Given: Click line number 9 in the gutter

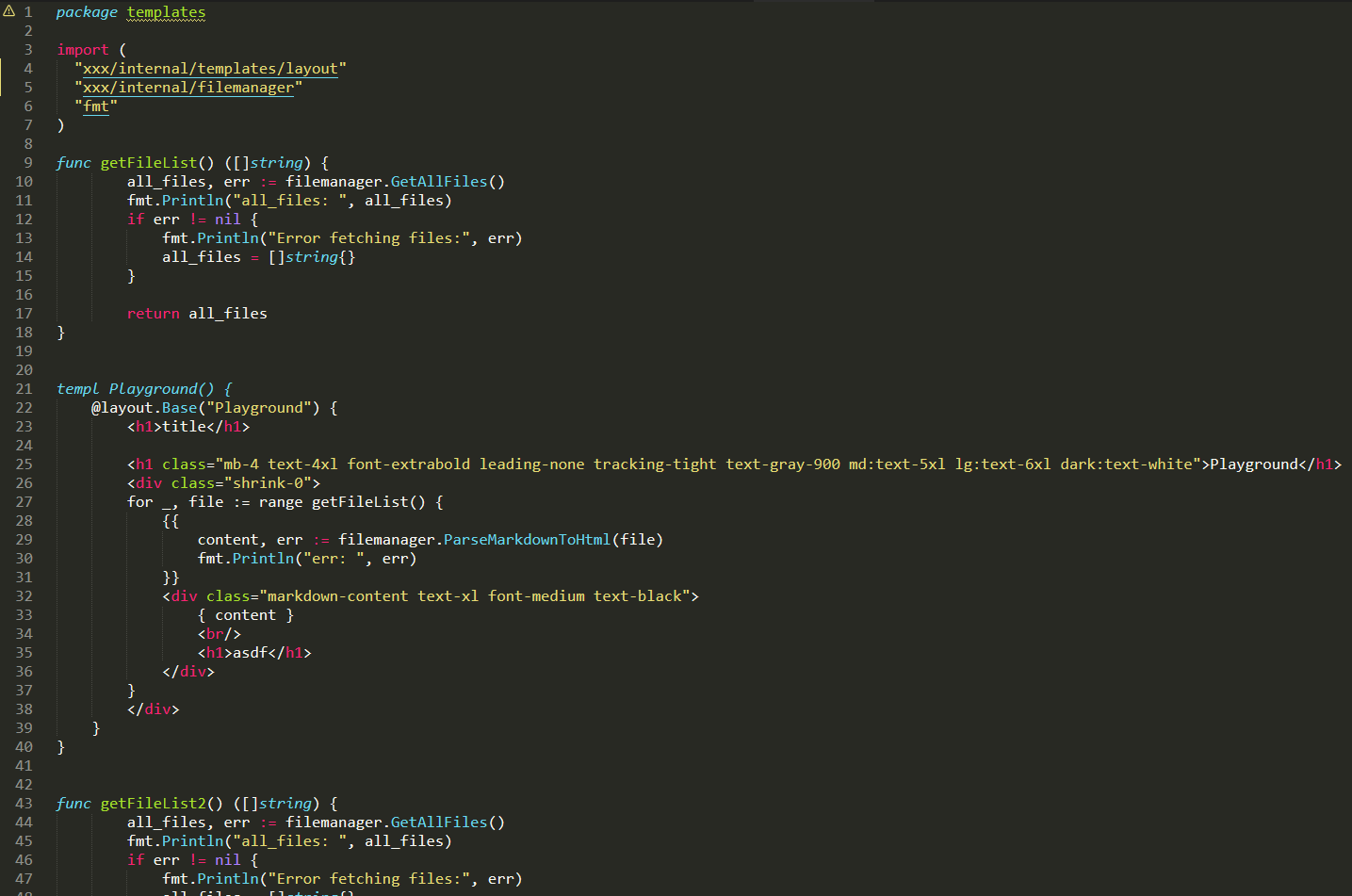Looking at the screenshot, I should coord(28,163).
